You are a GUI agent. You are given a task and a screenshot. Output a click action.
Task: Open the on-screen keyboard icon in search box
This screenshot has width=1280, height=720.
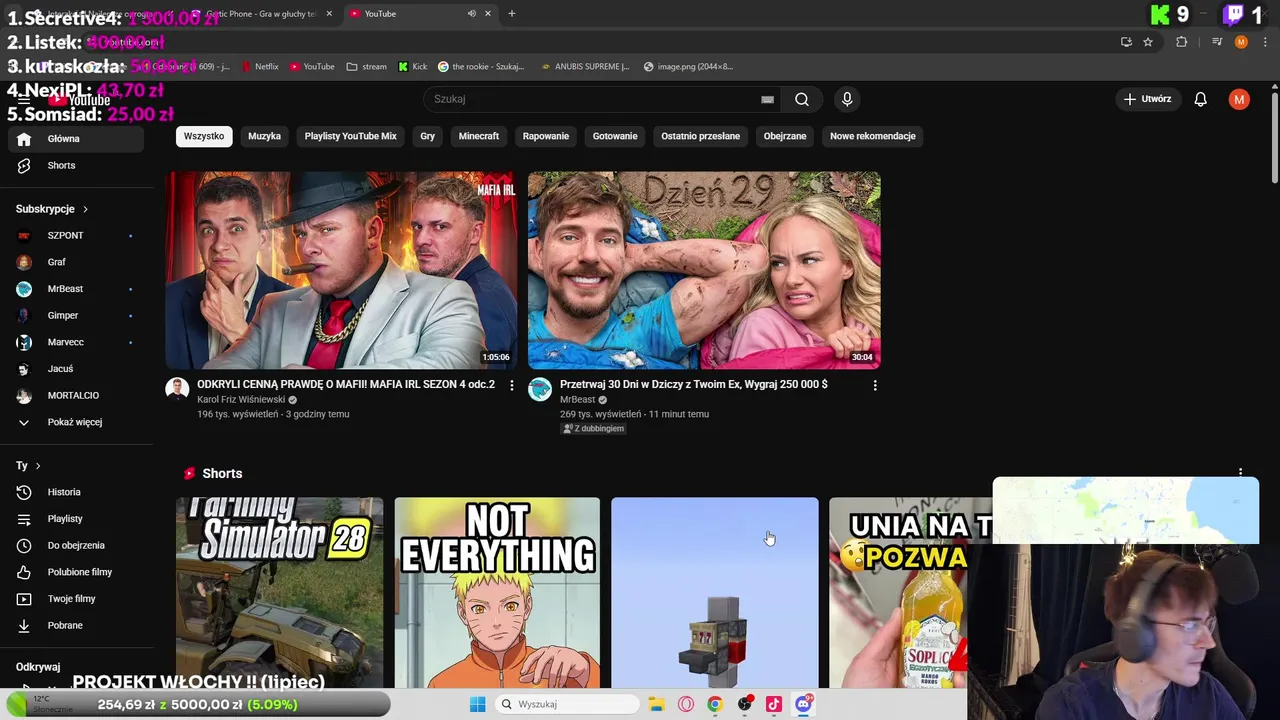pyautogui.click(x=767, y=99)
